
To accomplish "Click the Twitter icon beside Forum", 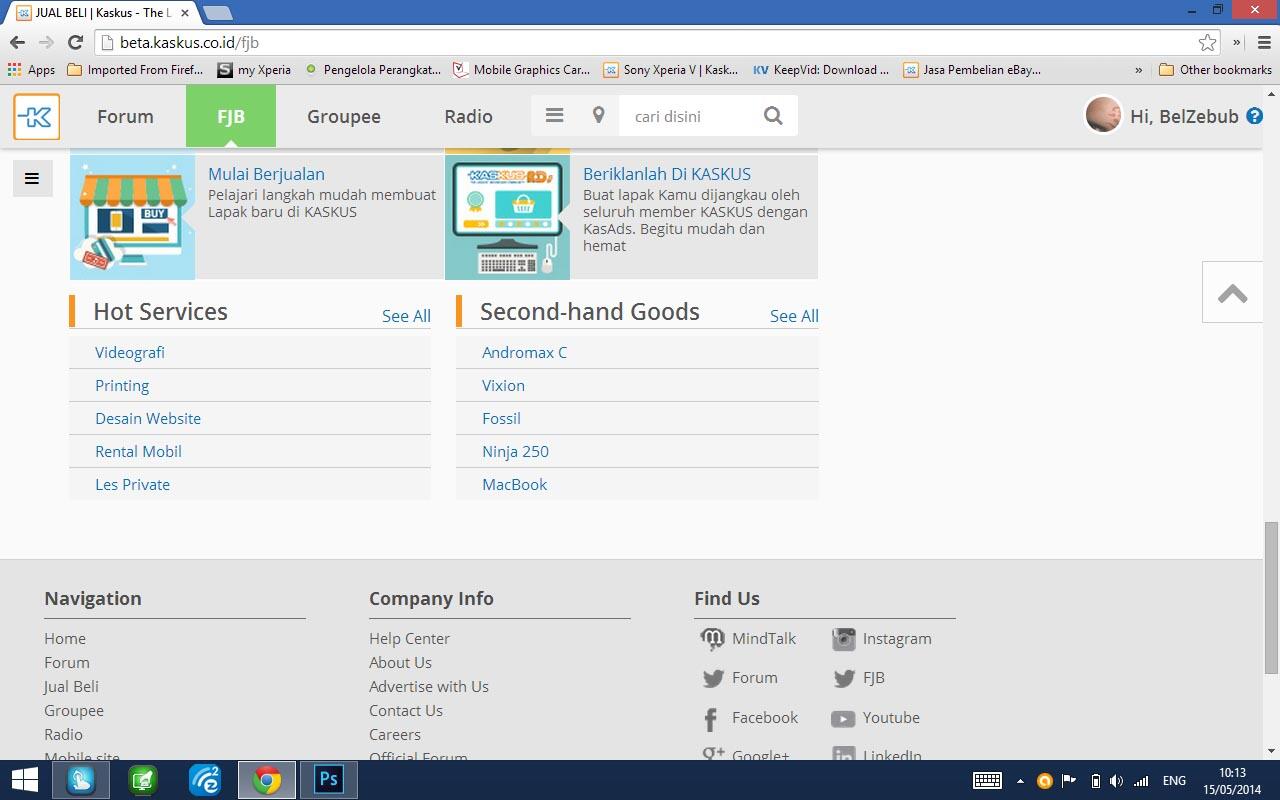I will pyautogui.click(x=713, y=678).
